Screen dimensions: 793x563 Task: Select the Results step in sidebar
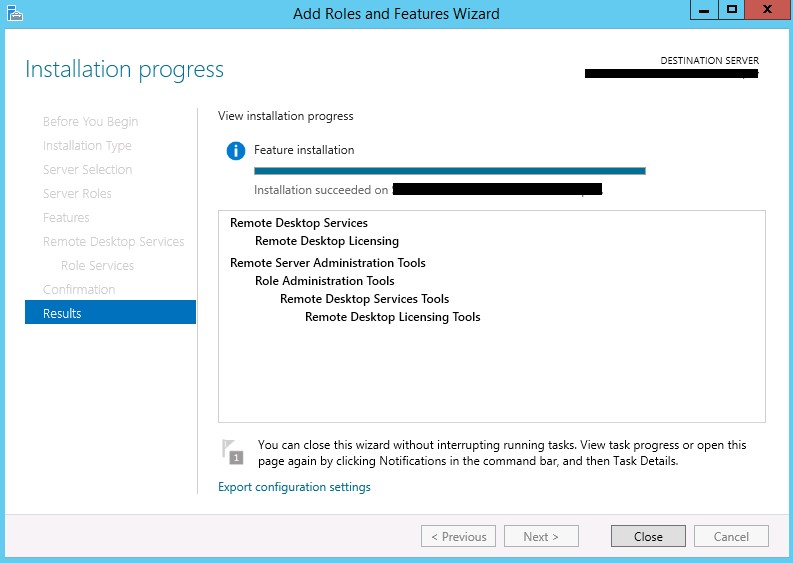[x=110, y=313]
